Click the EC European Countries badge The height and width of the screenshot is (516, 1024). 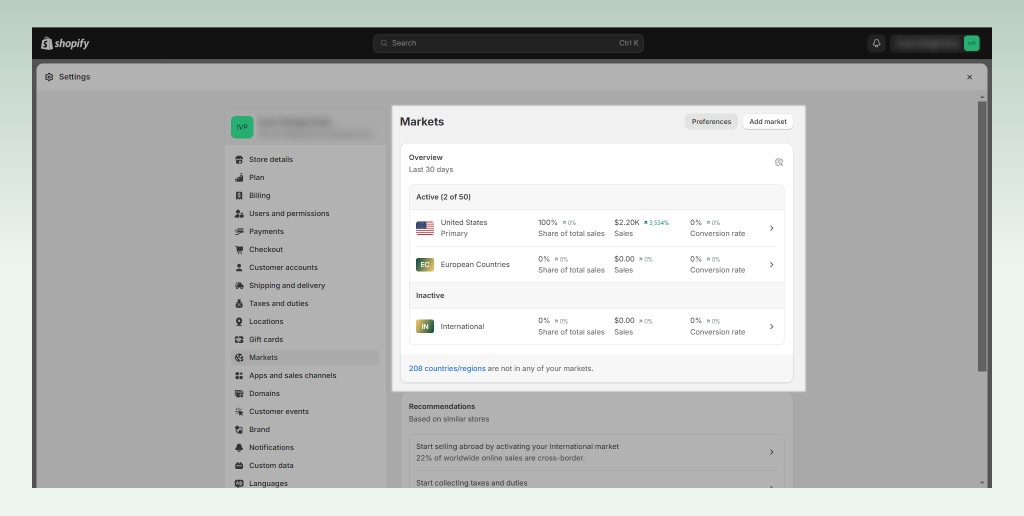coord(424,265)
